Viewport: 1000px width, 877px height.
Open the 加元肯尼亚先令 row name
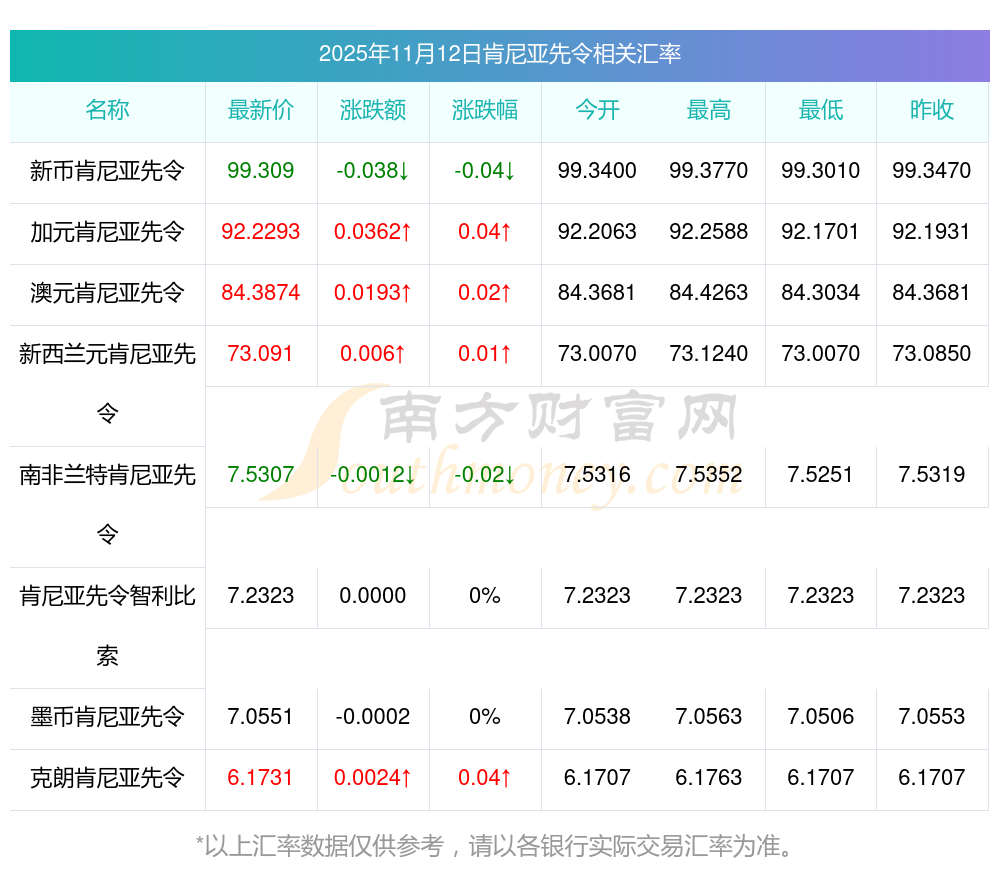coord(107,232)
